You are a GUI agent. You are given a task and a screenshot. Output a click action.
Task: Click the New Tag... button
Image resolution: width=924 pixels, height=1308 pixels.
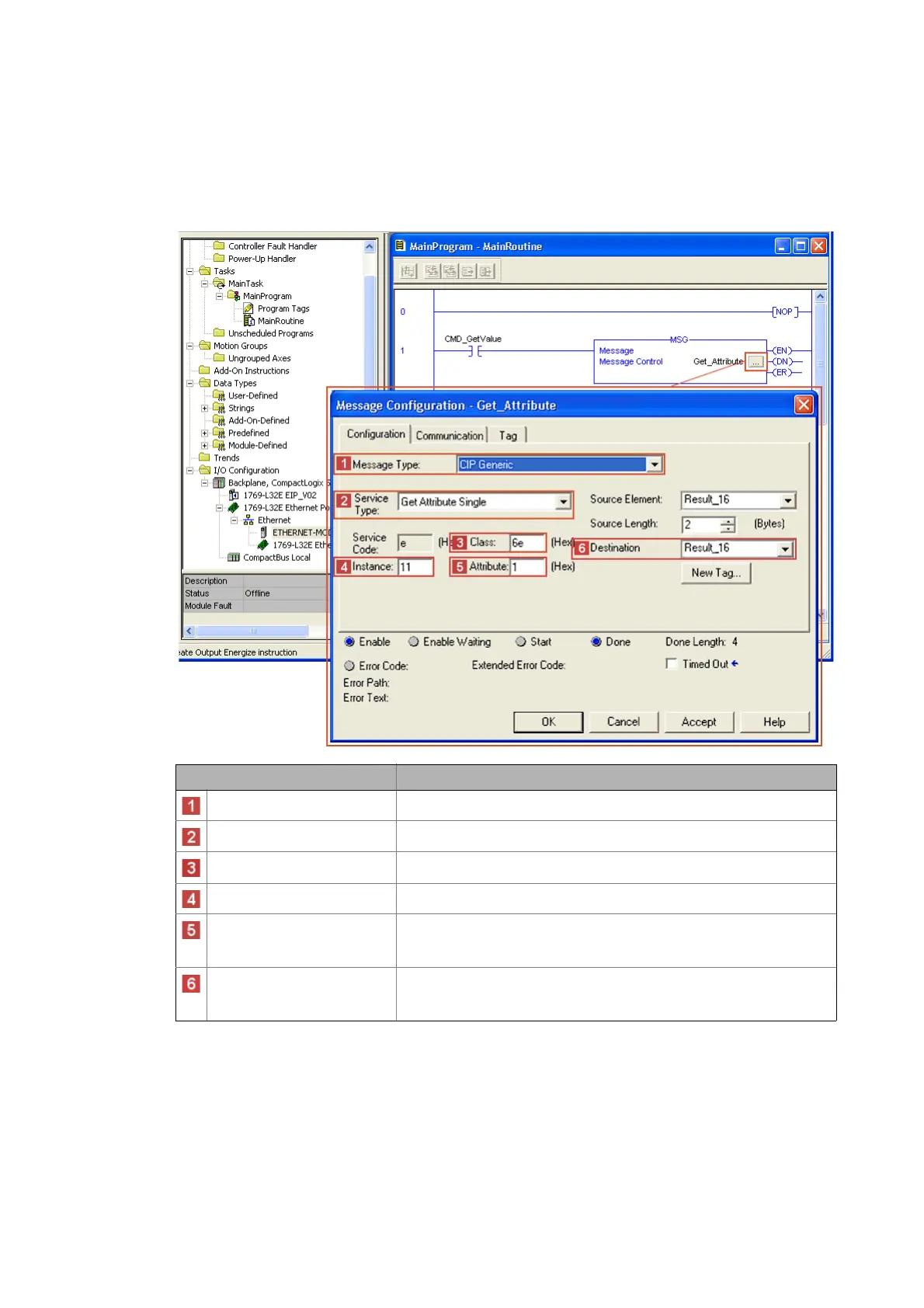click(x=716, y=573)
